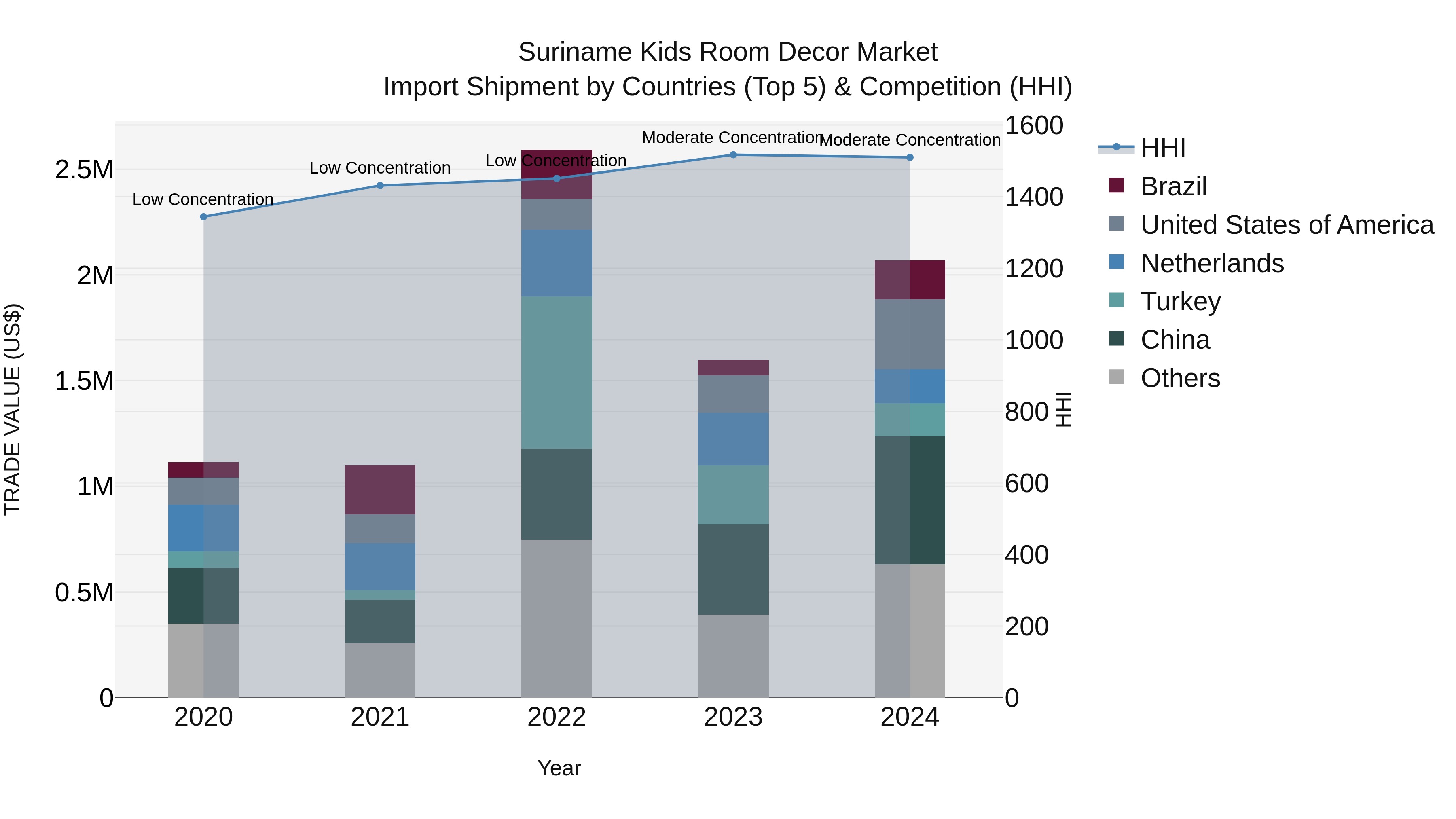Click the 2020 Low Concentration annotation
The height and width of the screenshot is (819, 1456).
pos(203,199)
